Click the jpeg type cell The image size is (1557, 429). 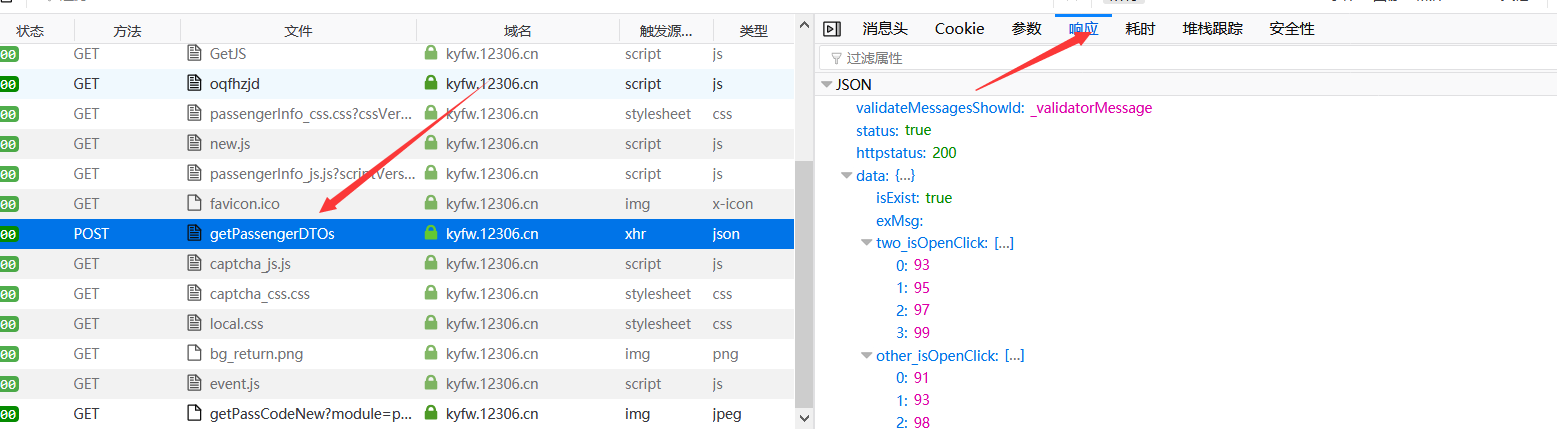coord(727,414)
